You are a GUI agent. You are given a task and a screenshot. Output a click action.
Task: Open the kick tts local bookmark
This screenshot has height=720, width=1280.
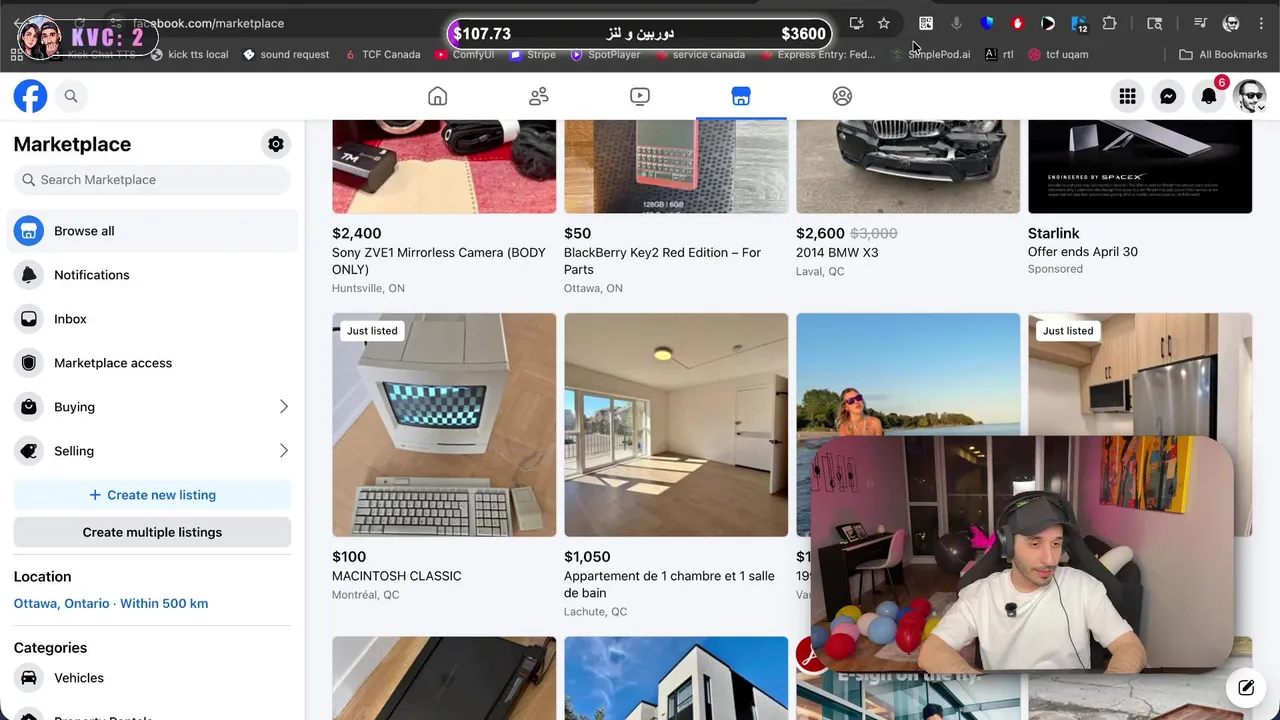click(189, 55)
